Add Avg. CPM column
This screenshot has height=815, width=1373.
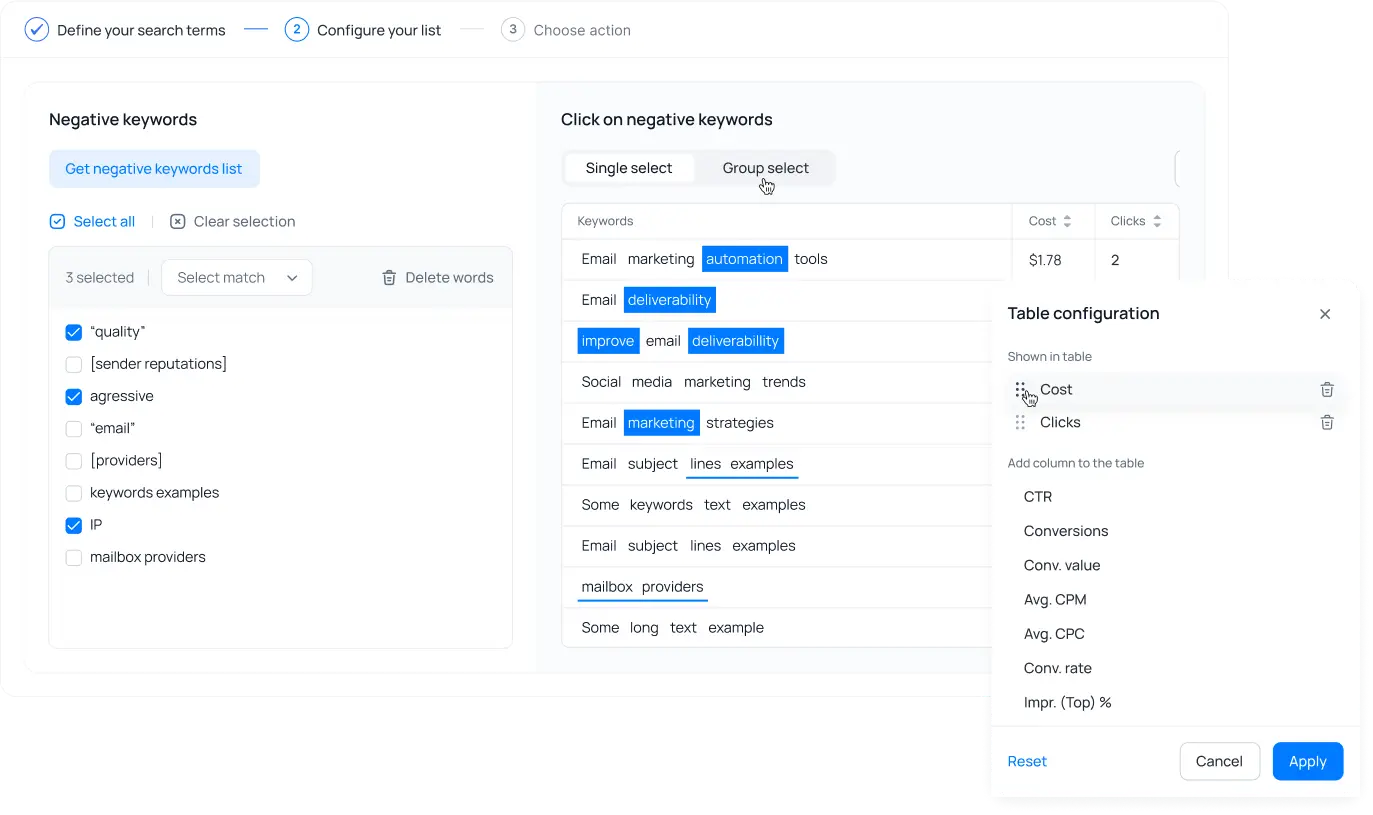[1055, 600]
